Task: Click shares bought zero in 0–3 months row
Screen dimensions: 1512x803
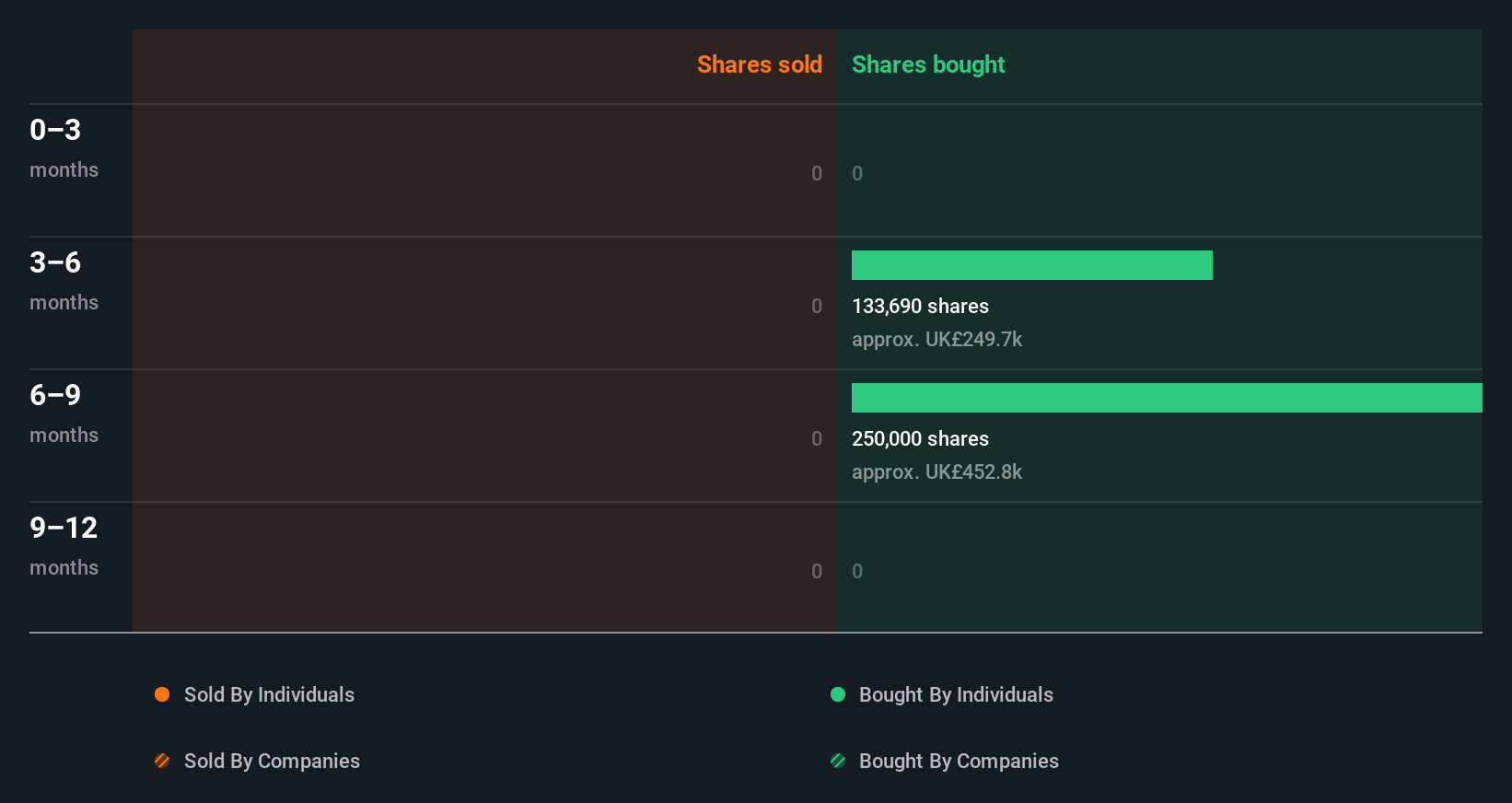Action: point(857,174)
